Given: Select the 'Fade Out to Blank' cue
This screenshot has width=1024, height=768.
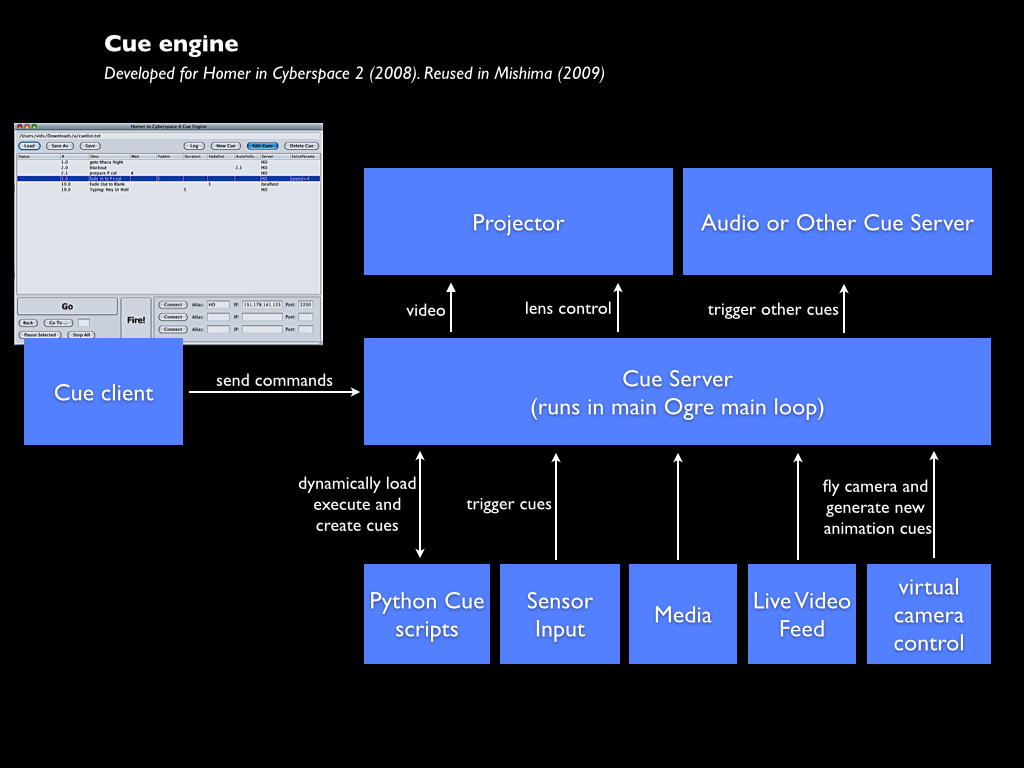Looking at the screenshot, I should [x=107, y=184].
